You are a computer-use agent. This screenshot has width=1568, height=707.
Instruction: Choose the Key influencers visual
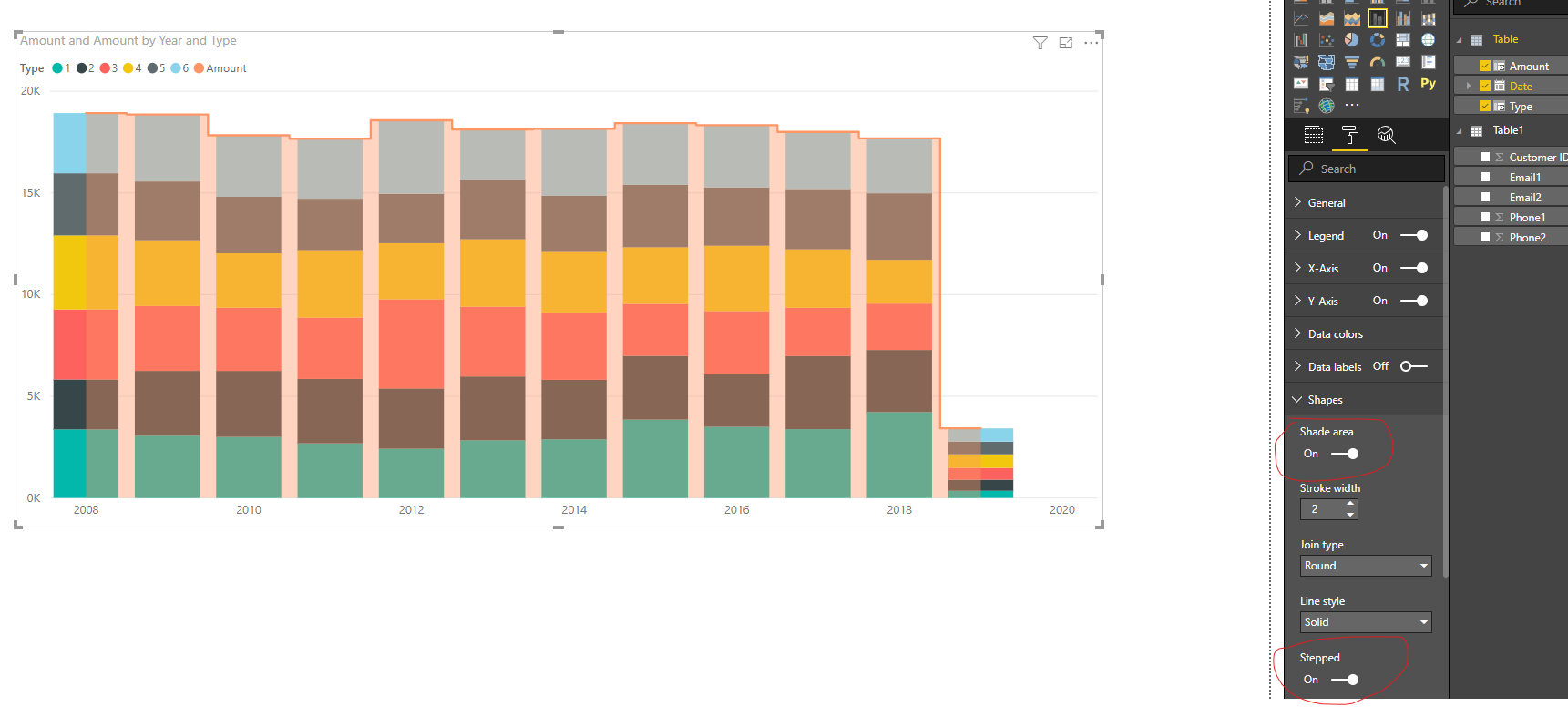click(1301, 106)
